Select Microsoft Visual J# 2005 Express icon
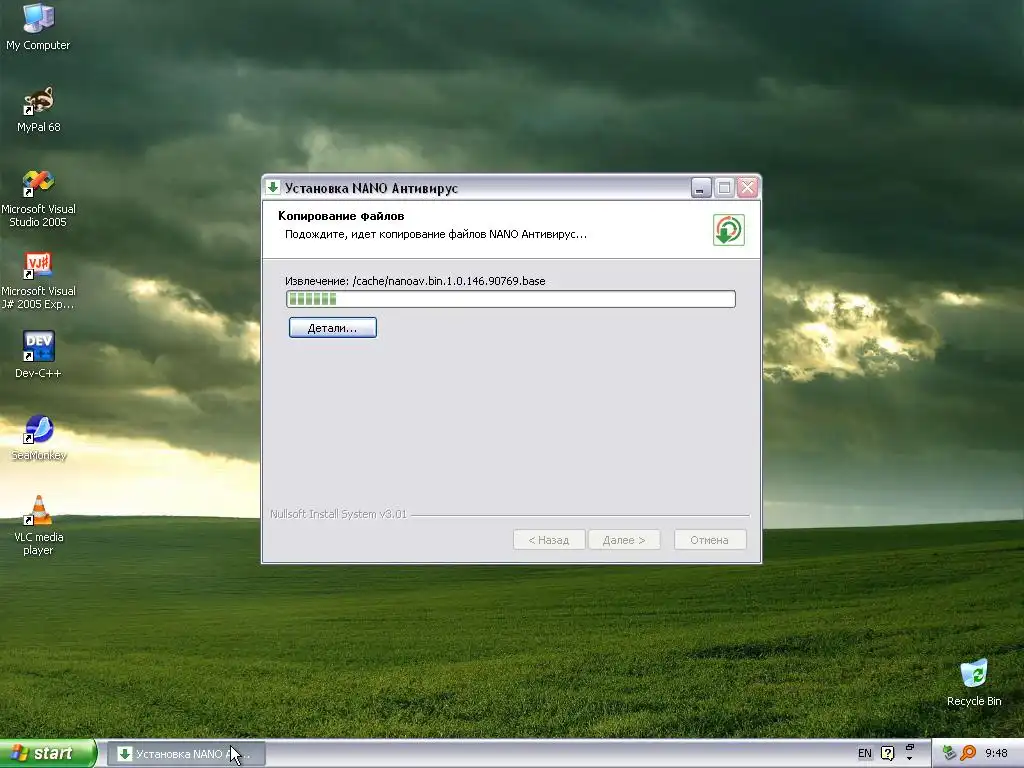 [38, 281]
